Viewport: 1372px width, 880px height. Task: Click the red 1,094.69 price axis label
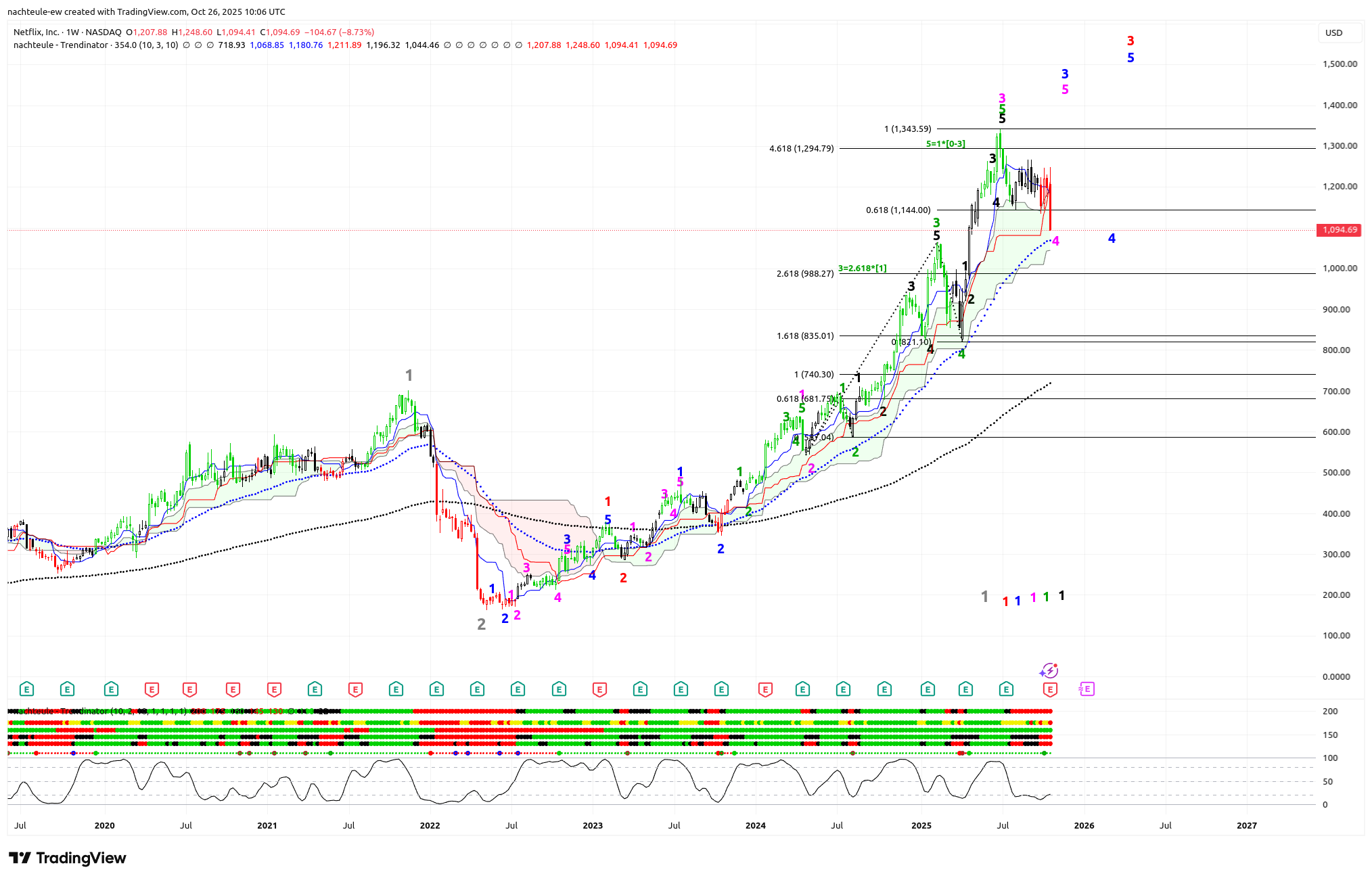click(x=1339, y=230)
